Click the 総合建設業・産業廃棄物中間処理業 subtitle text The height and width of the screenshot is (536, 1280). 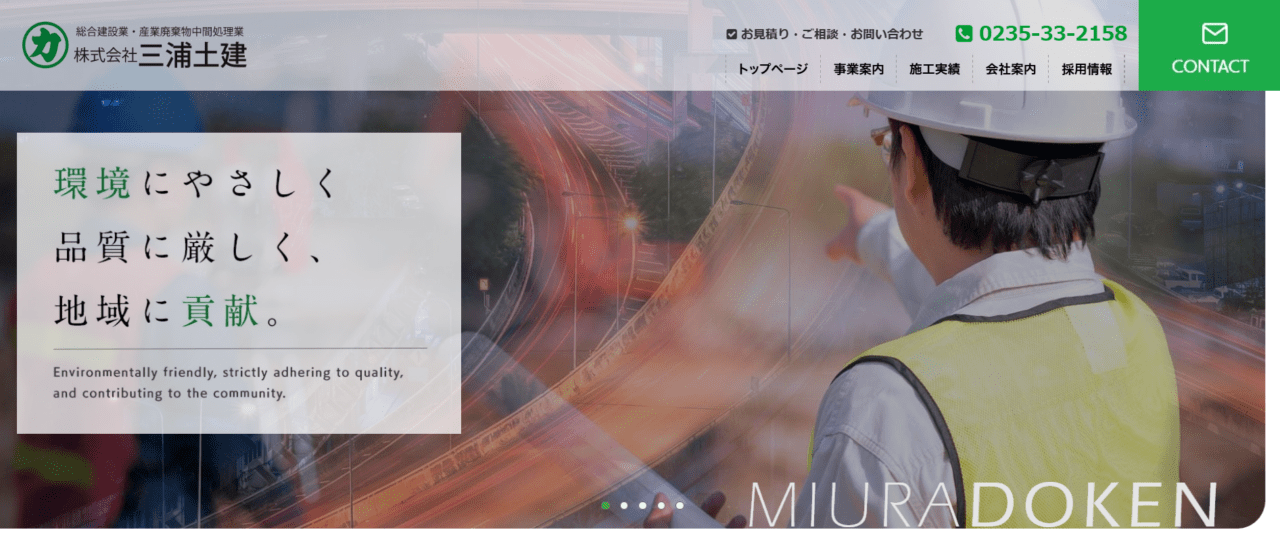pos(160,32)
